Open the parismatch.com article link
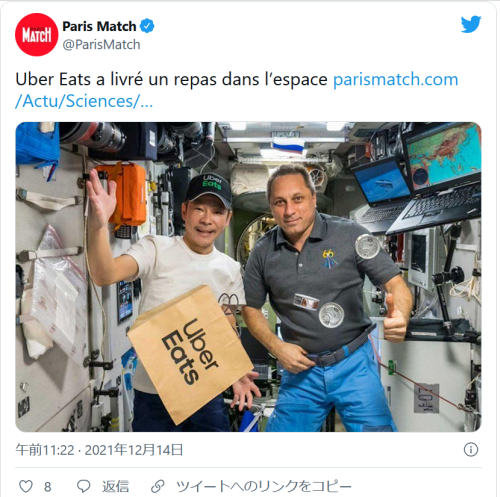The image size is (500, 497). (x=395, y=79)
